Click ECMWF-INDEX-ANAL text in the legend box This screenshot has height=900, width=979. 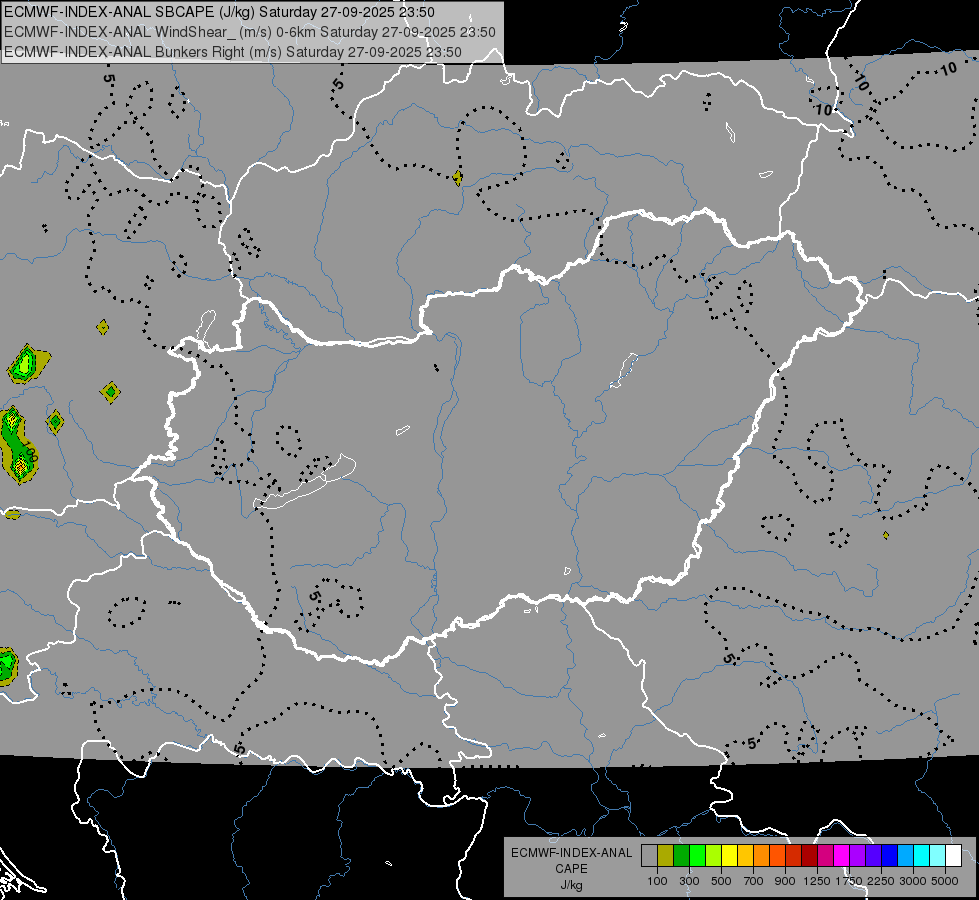coord(571,853)
